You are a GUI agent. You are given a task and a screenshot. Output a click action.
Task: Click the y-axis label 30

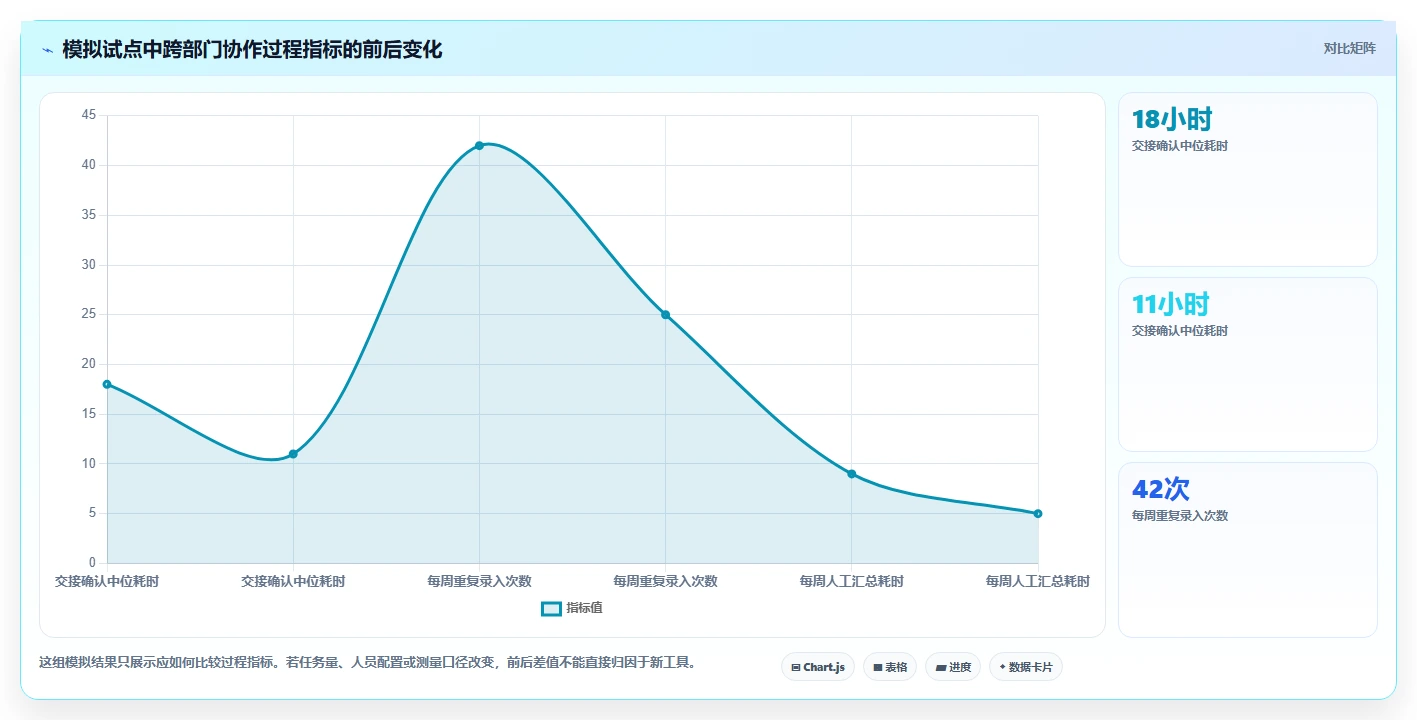[x=89, y=265]
